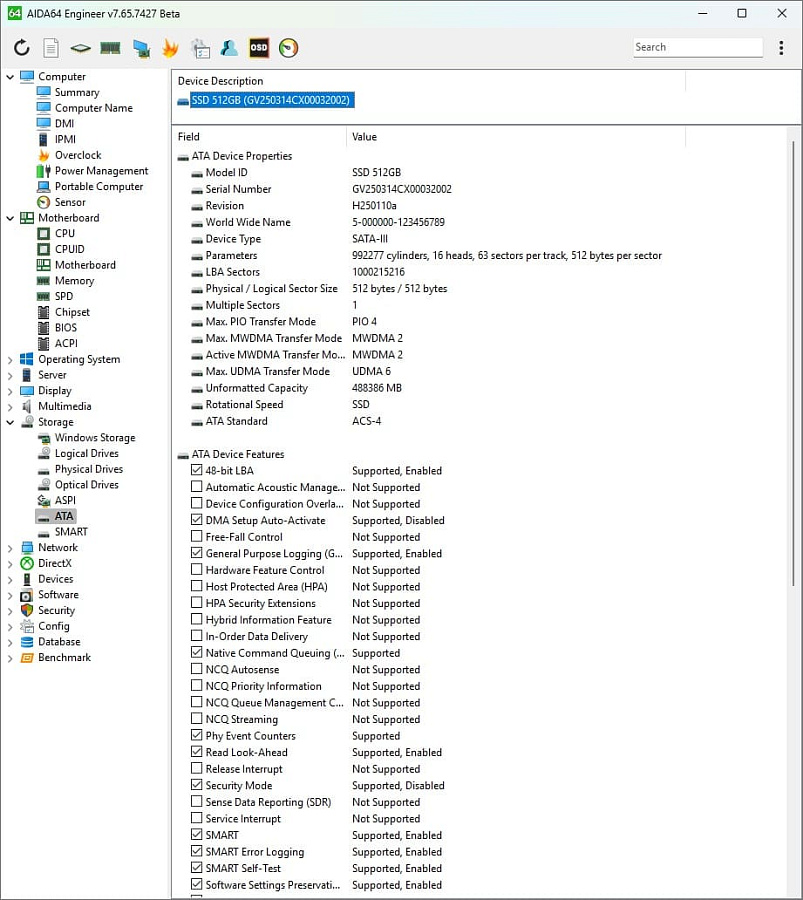Select the ASPI tree item
The image size is (803, 900).
(x=65, y=500)
